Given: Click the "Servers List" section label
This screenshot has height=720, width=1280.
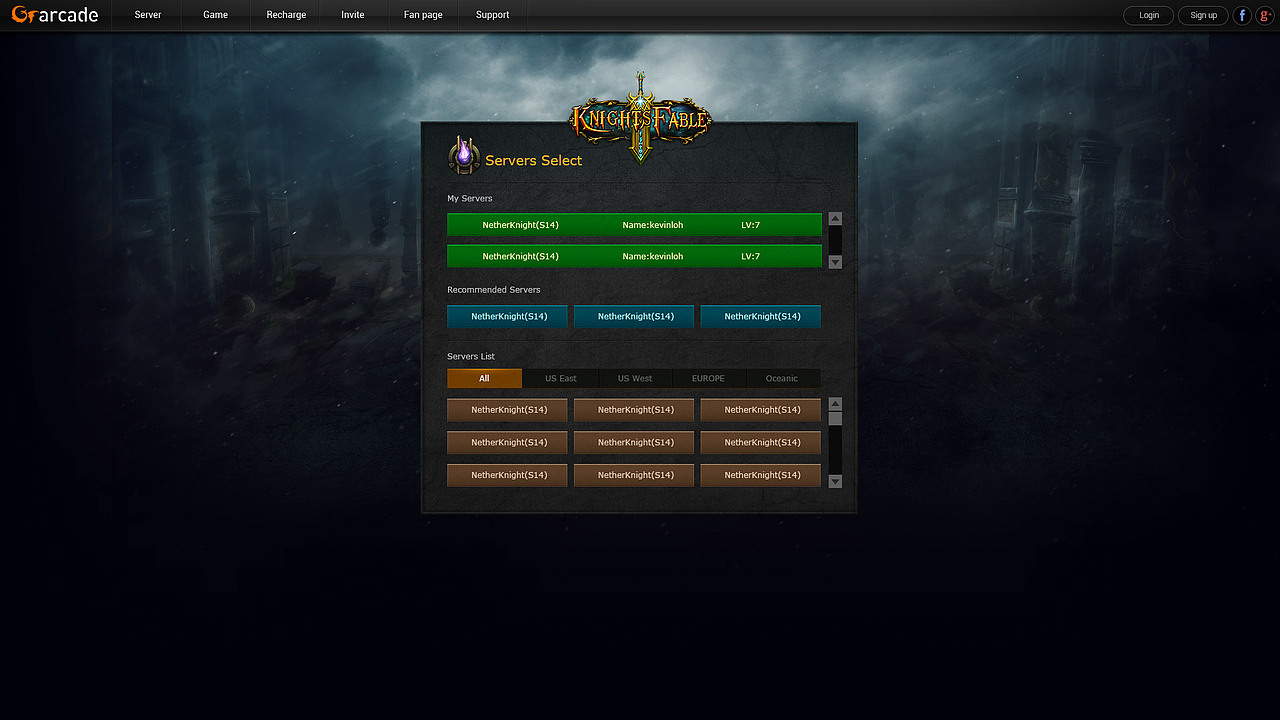Looking at the screenshot, I should point(471,356).
